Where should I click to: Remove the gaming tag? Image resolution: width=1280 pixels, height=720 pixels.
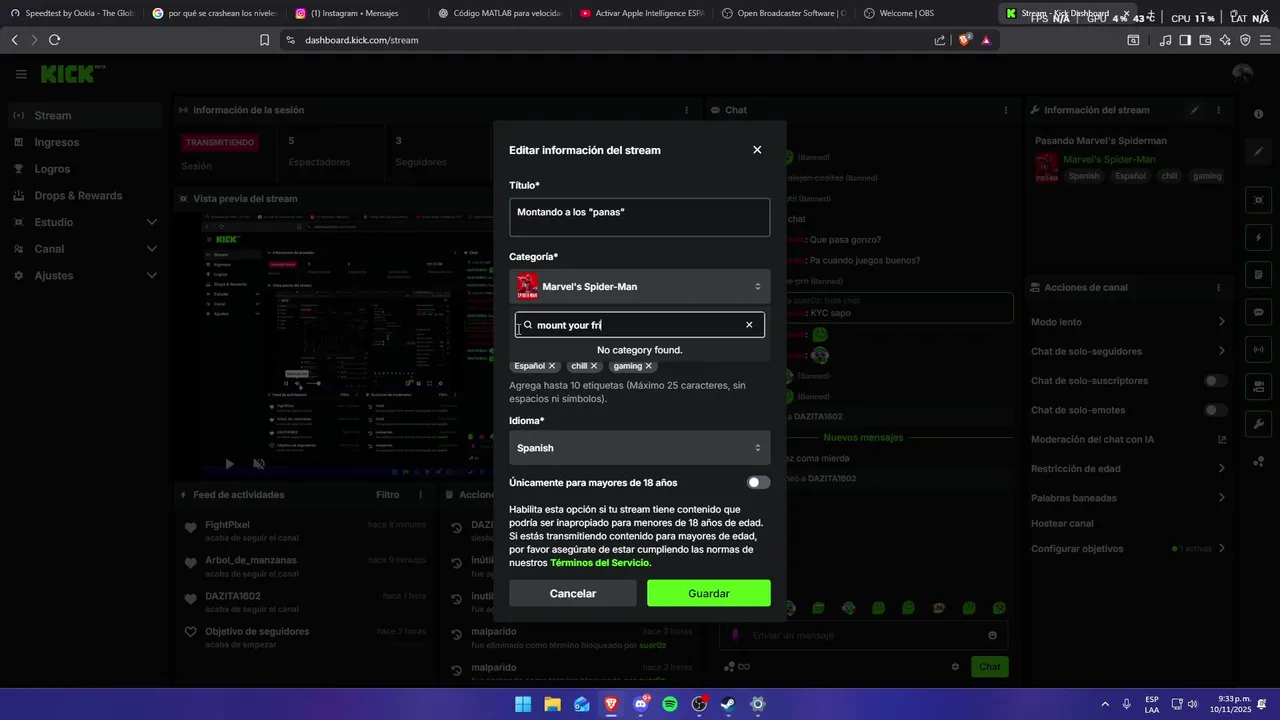[648, 366]
